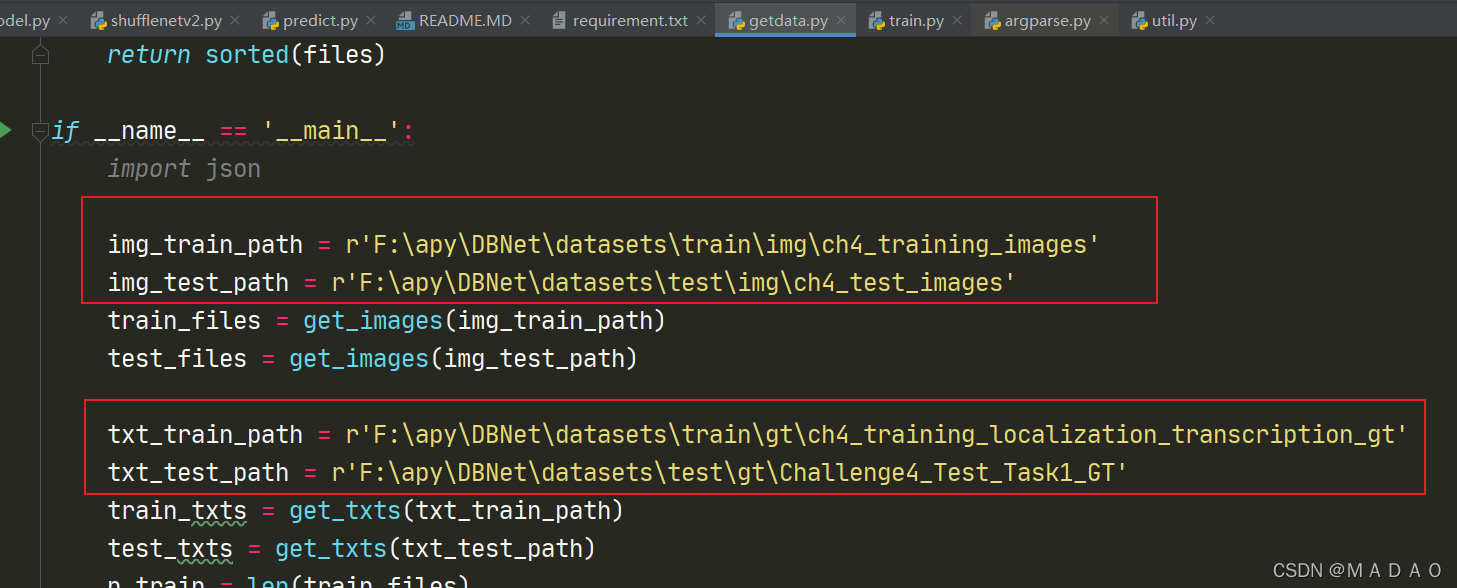This screenshot has width=1457, height=588.
Task: Click the text file icon on requirement.txt tab
Action: tap(560, 18)
